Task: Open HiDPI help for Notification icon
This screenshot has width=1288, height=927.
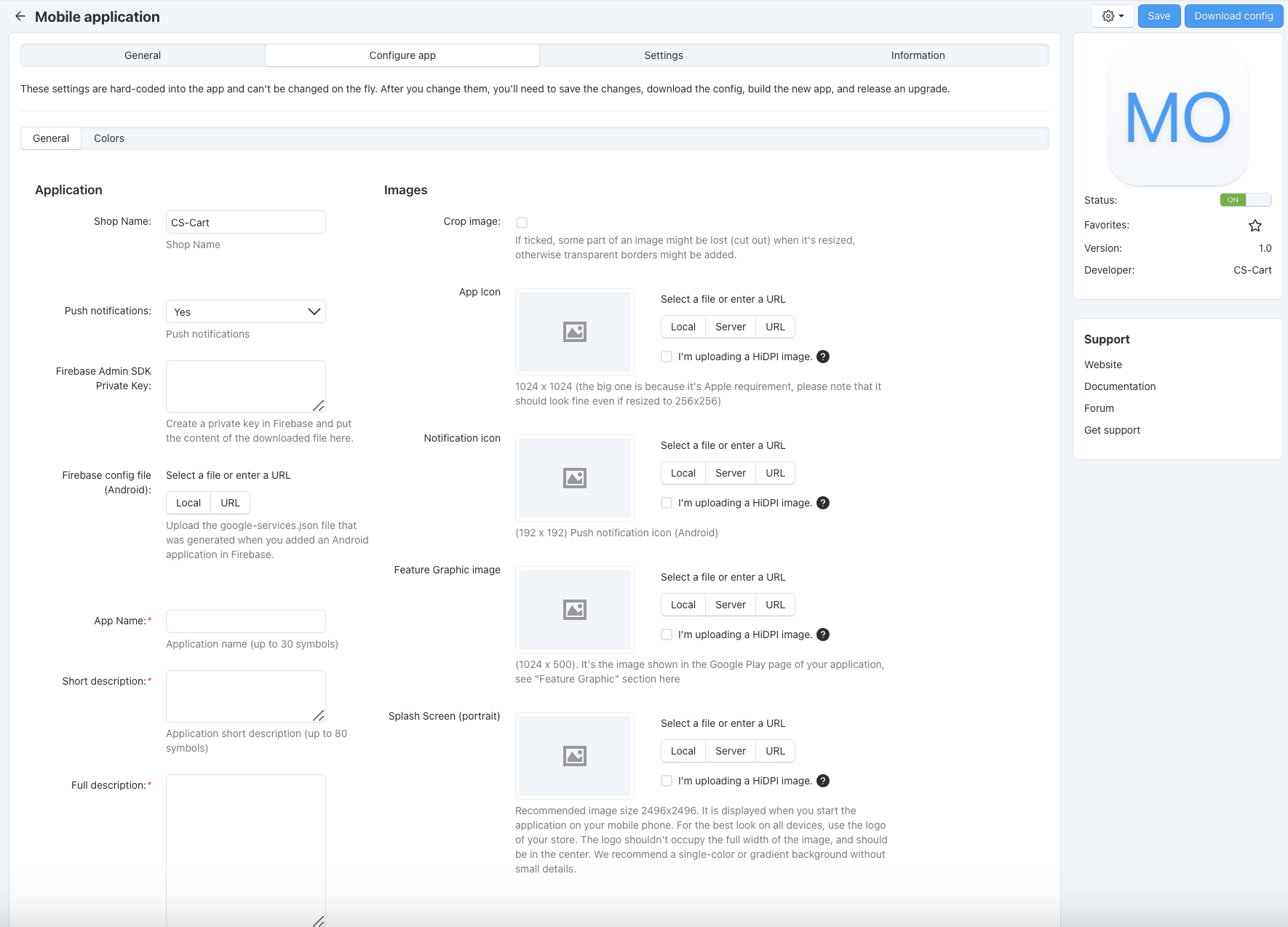Action: 823,503
